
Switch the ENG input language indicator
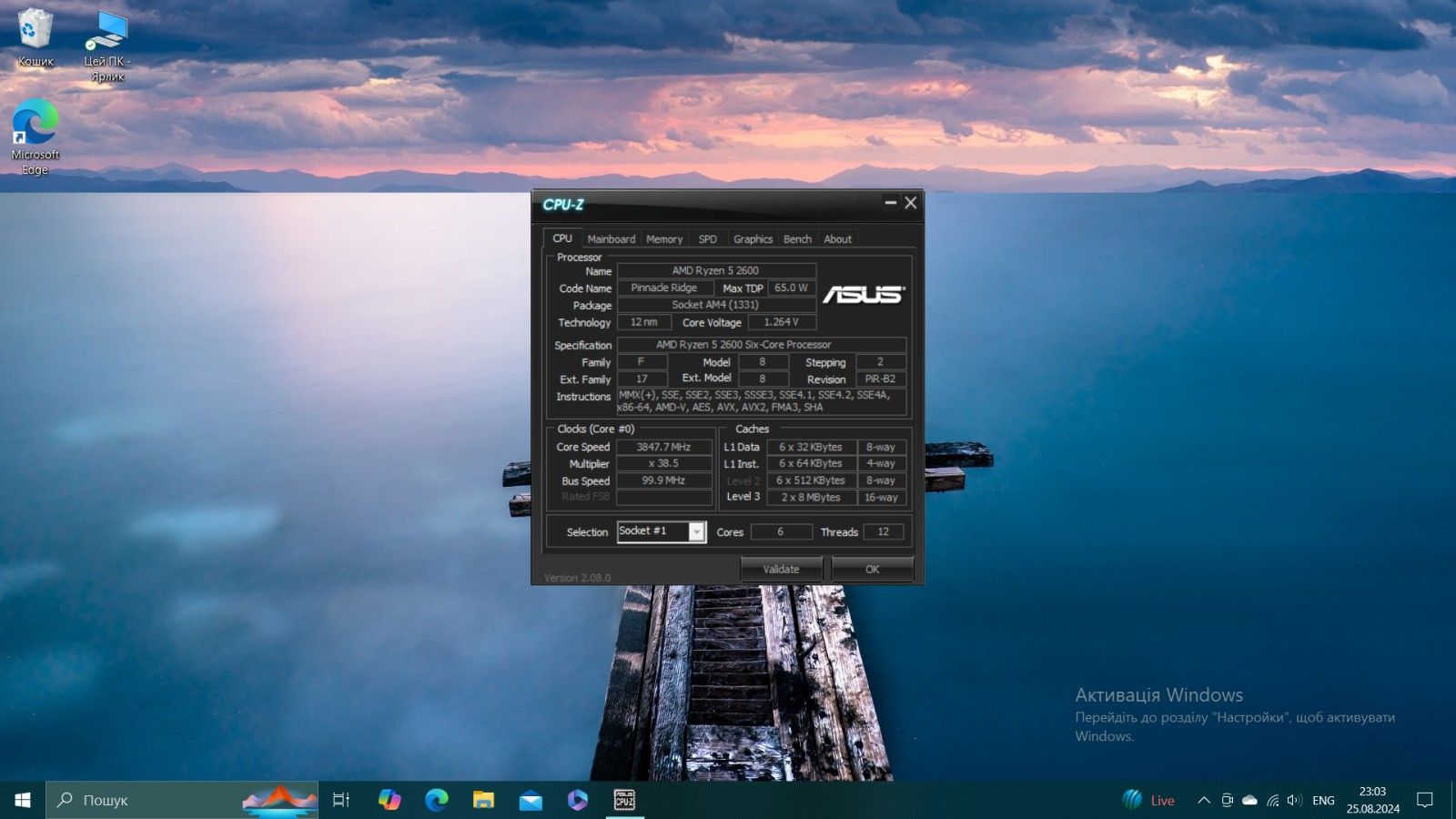pos(1323,800)
